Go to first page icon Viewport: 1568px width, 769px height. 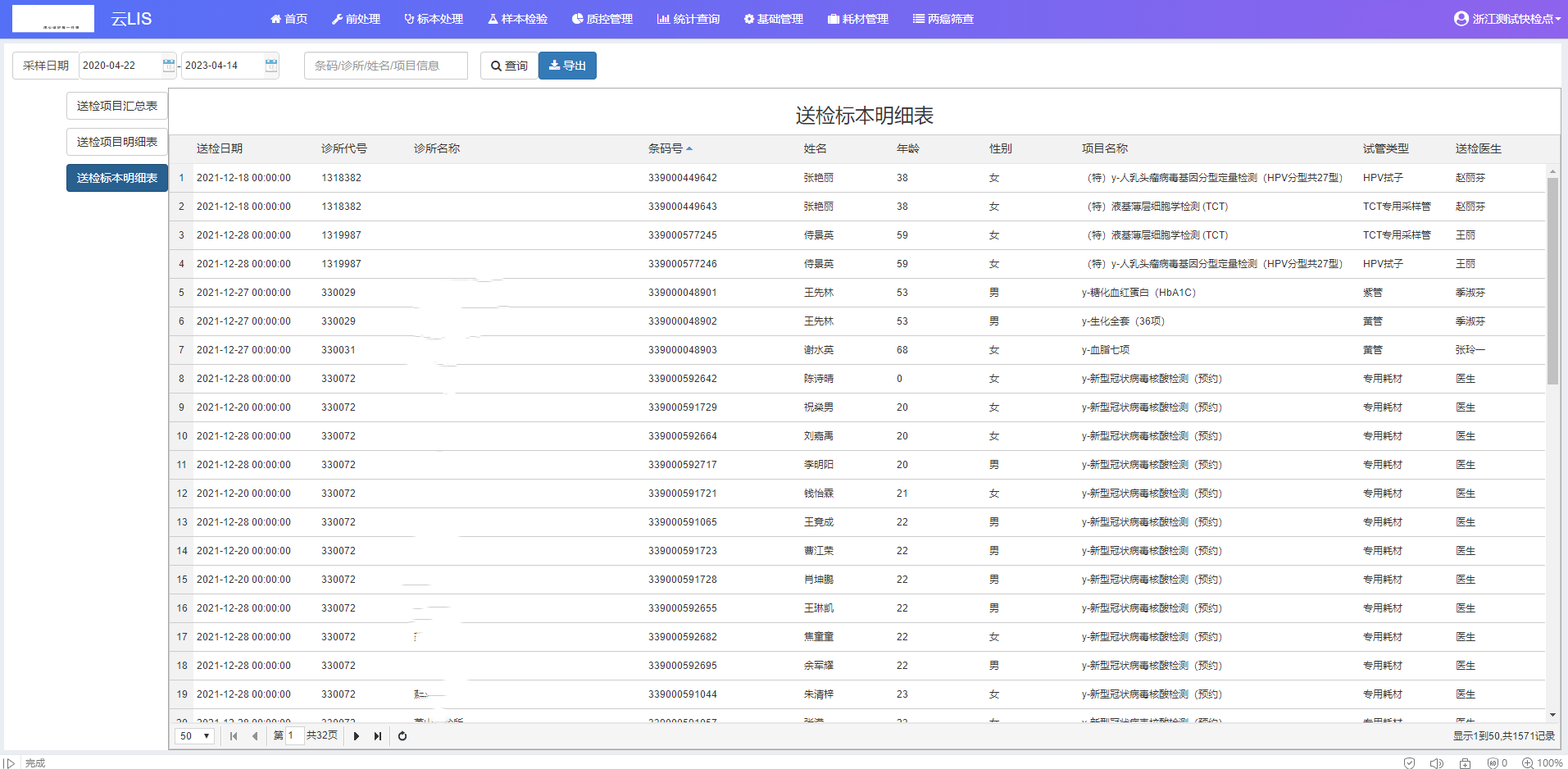tap(234, 736)
